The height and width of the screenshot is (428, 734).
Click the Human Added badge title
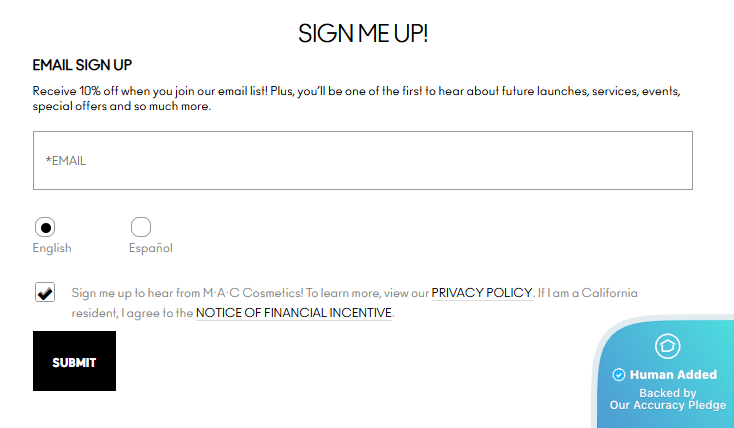[673, 375]
